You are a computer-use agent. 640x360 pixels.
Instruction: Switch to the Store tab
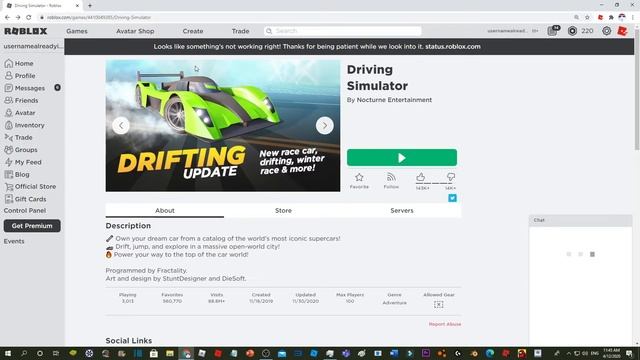(283, 211)
